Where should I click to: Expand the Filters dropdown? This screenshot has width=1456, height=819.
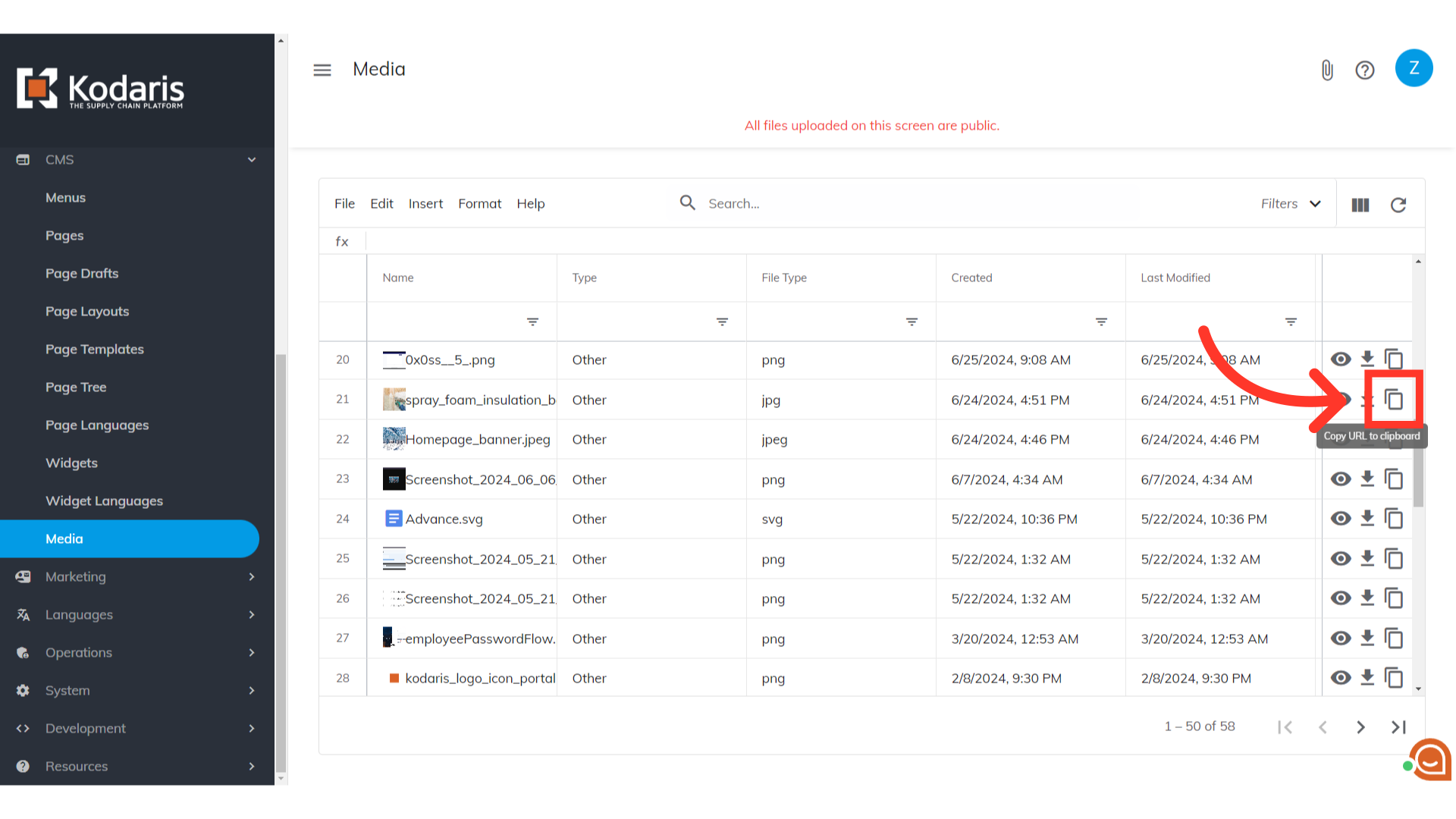1291,203
